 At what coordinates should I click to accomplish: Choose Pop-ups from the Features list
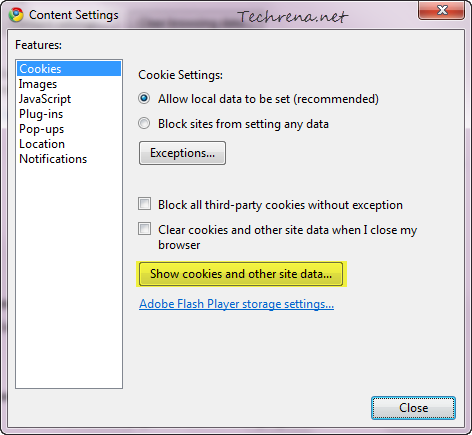click(x=41, y=129)
